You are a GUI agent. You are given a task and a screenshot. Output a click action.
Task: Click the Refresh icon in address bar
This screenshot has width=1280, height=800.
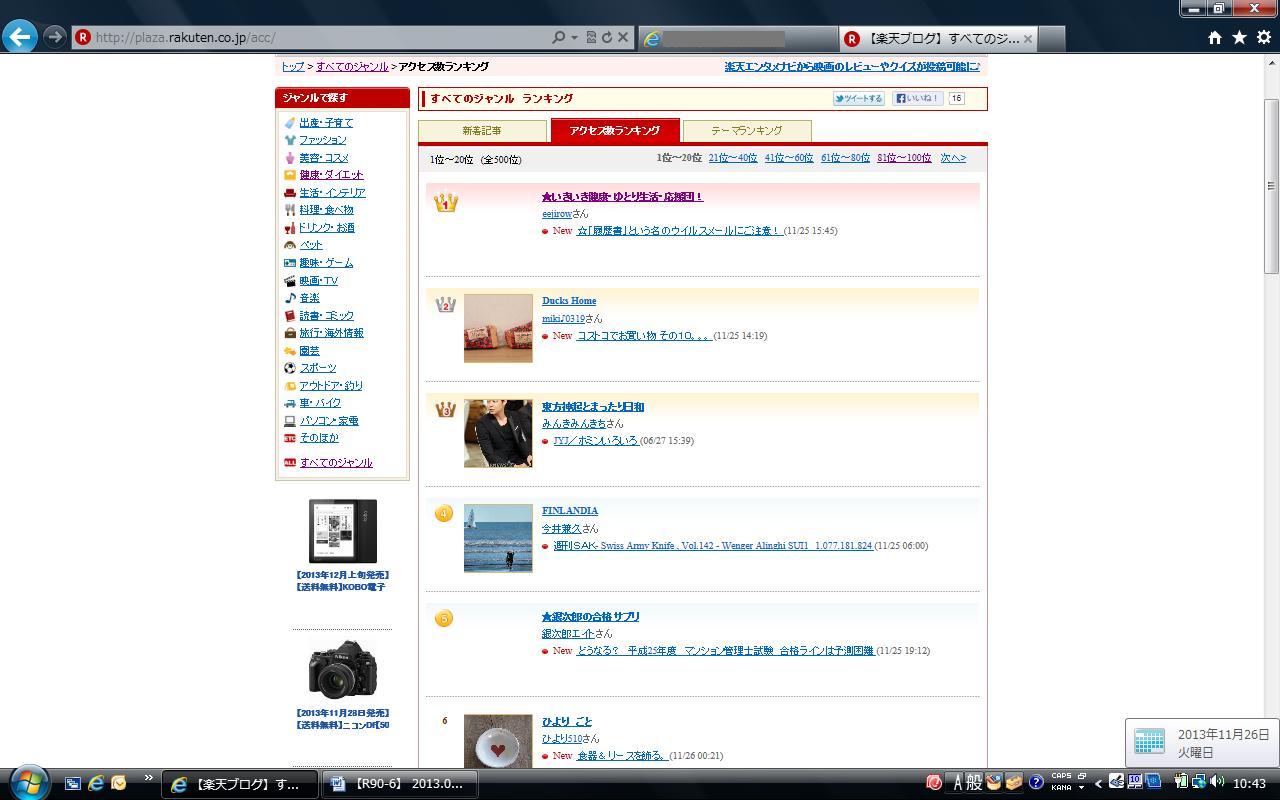606,37
